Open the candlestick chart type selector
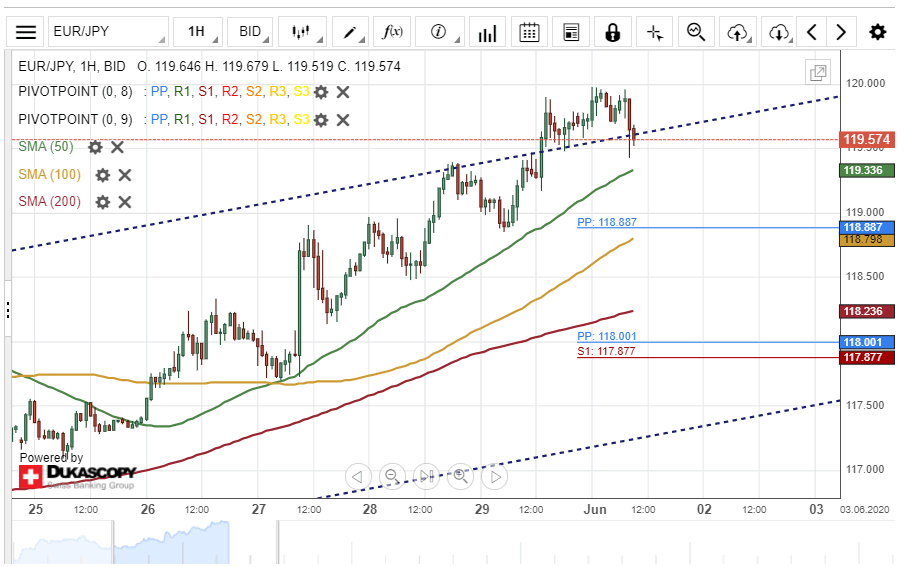Screen dimensions: 904x567 [302, 32]
